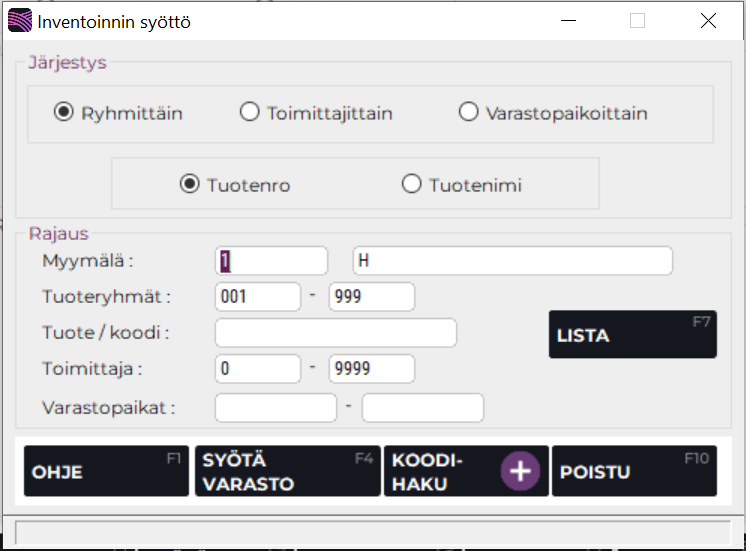Click the app logo in title bar

click(x=19, y=21)
